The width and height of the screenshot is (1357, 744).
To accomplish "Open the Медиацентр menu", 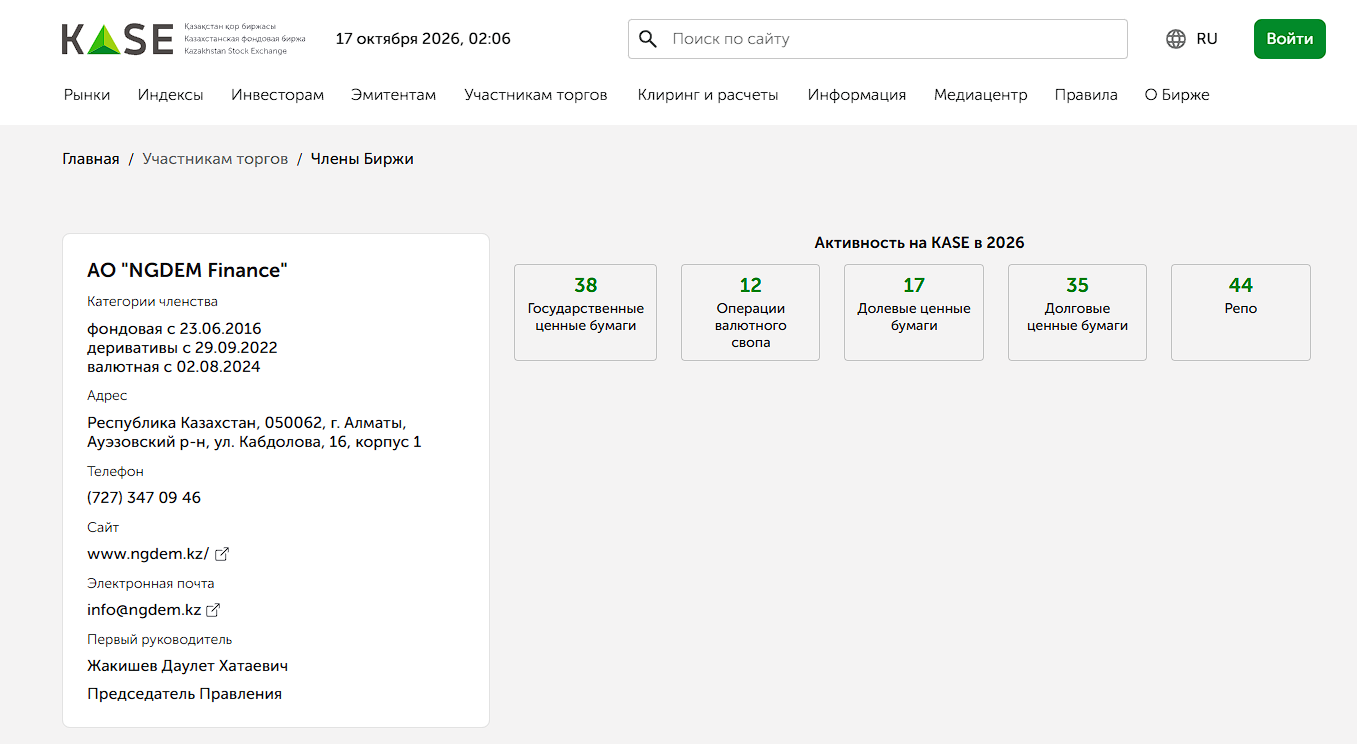I will [981, 95].
